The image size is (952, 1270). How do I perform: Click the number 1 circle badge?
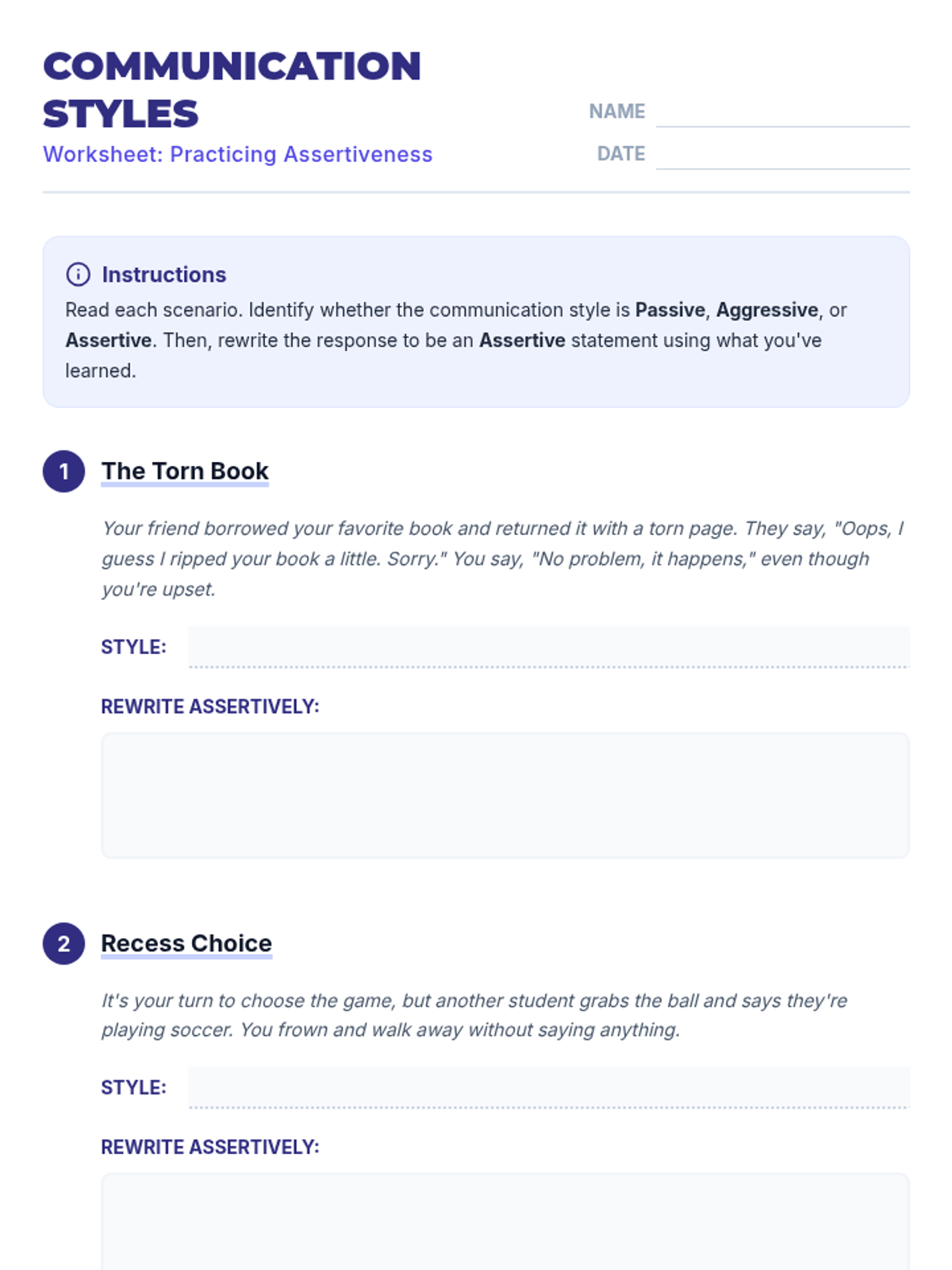pyautogui.click(x=63, y=471)
